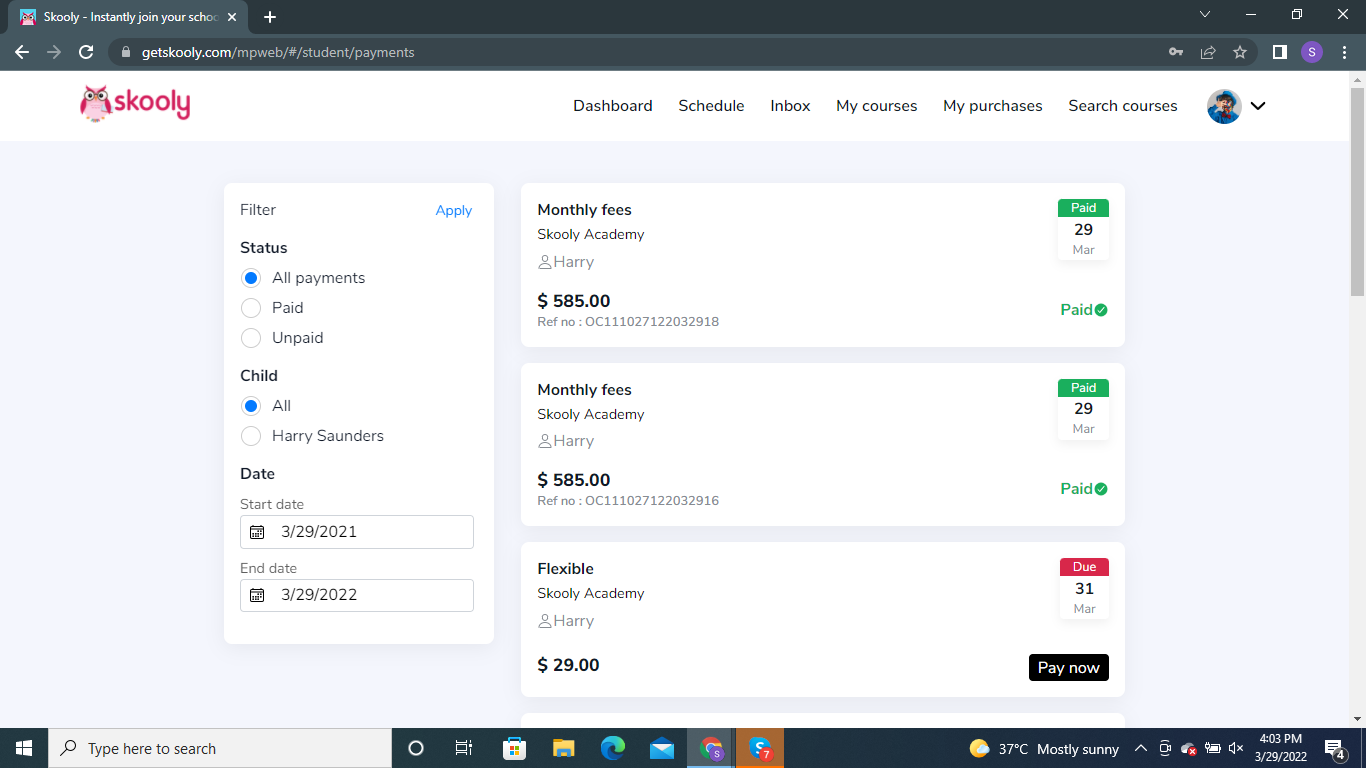The width and height of the screenshot is (1366, 768).
Task: Open the weather widget showing 37°C
Action: point(1044,749)
